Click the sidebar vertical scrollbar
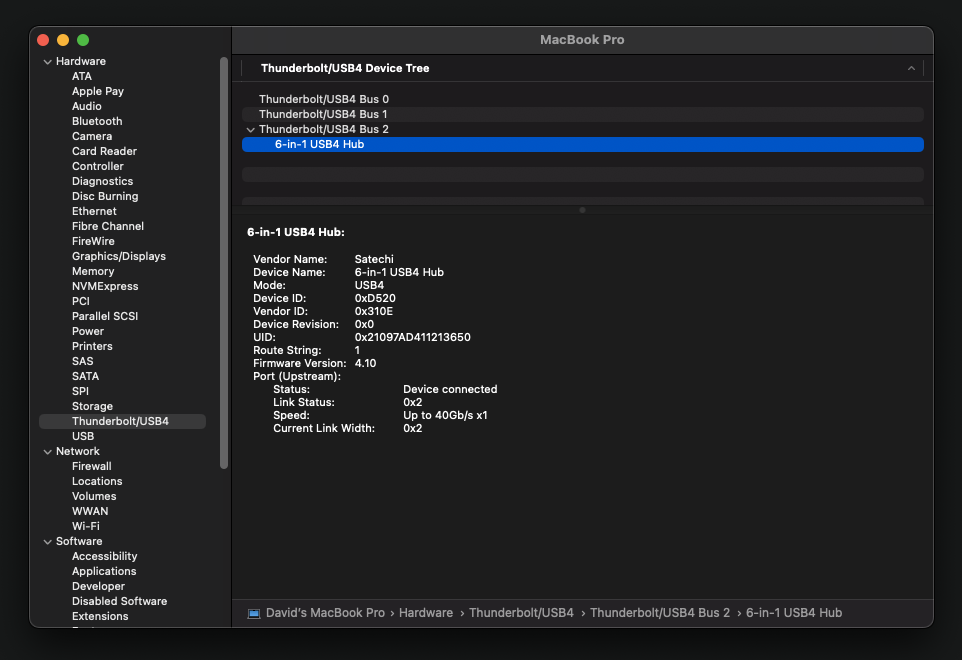This screenshot has width=962, height=660. tap(224, 260)
